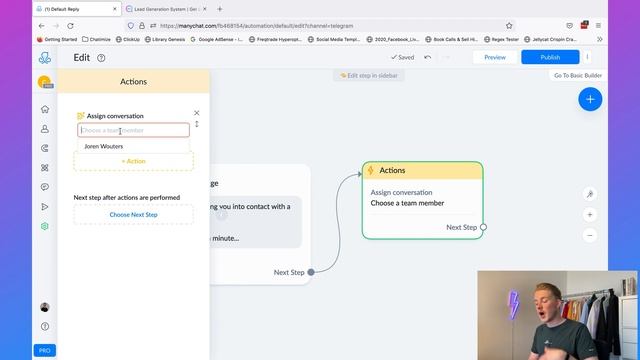Show more bookmarks chevron
Viewport: 640px width, 360px height.
pos(599,39)
